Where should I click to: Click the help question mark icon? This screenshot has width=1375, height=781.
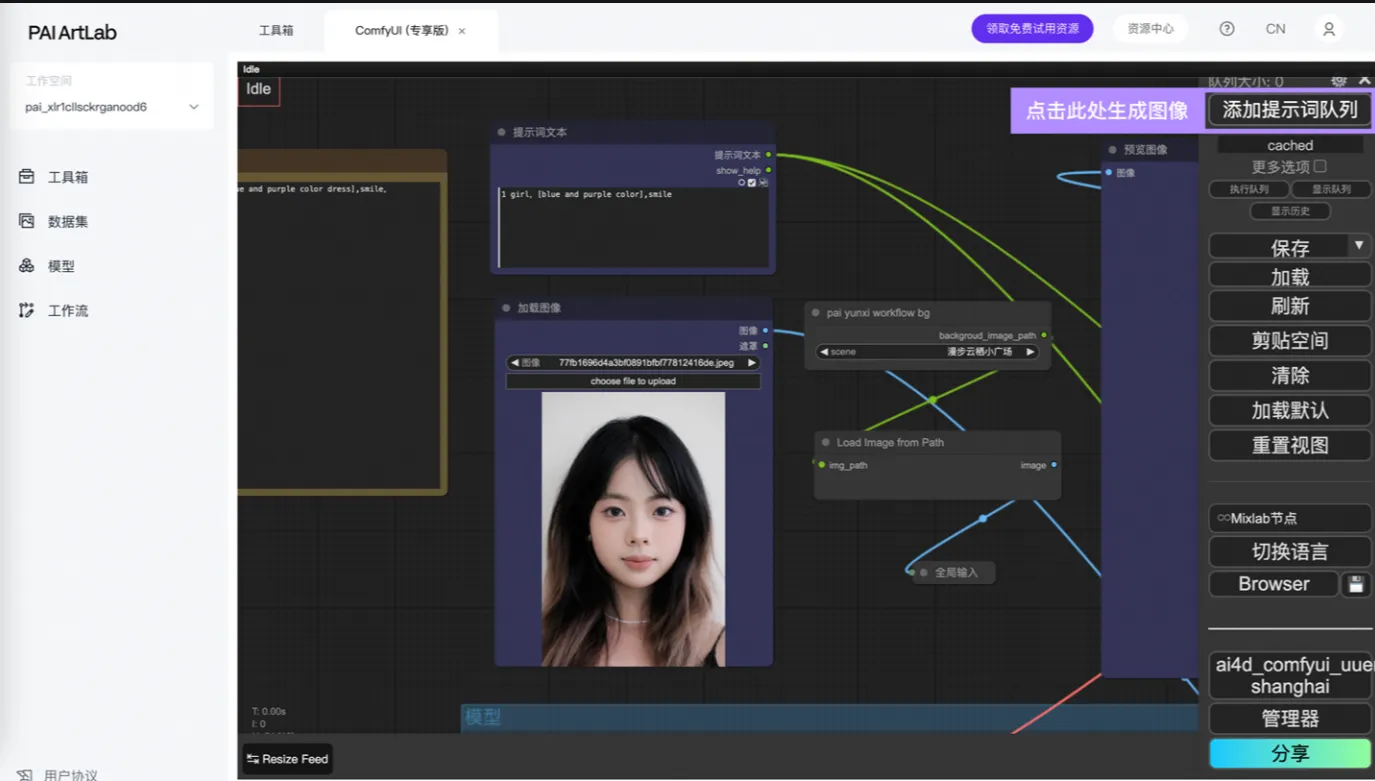[x=1226, y=29]
